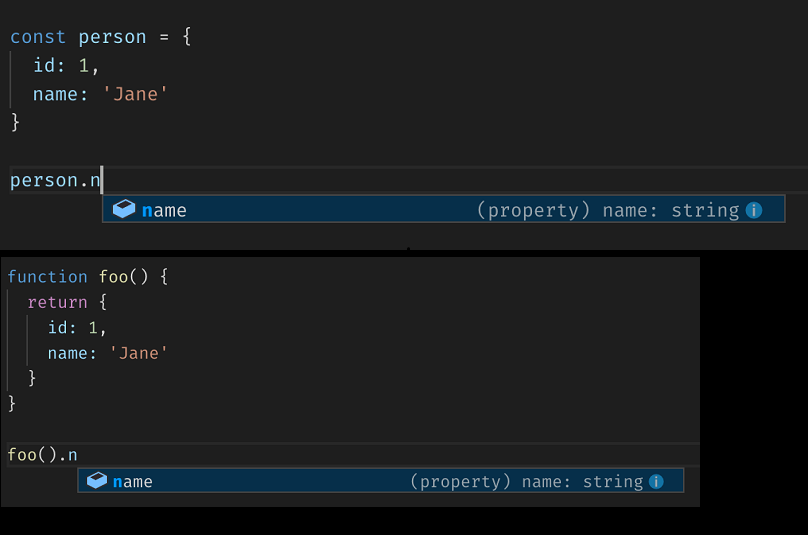Click the 'const' keyword in the code
Screen dimensions: 808x535
[38, 37]
